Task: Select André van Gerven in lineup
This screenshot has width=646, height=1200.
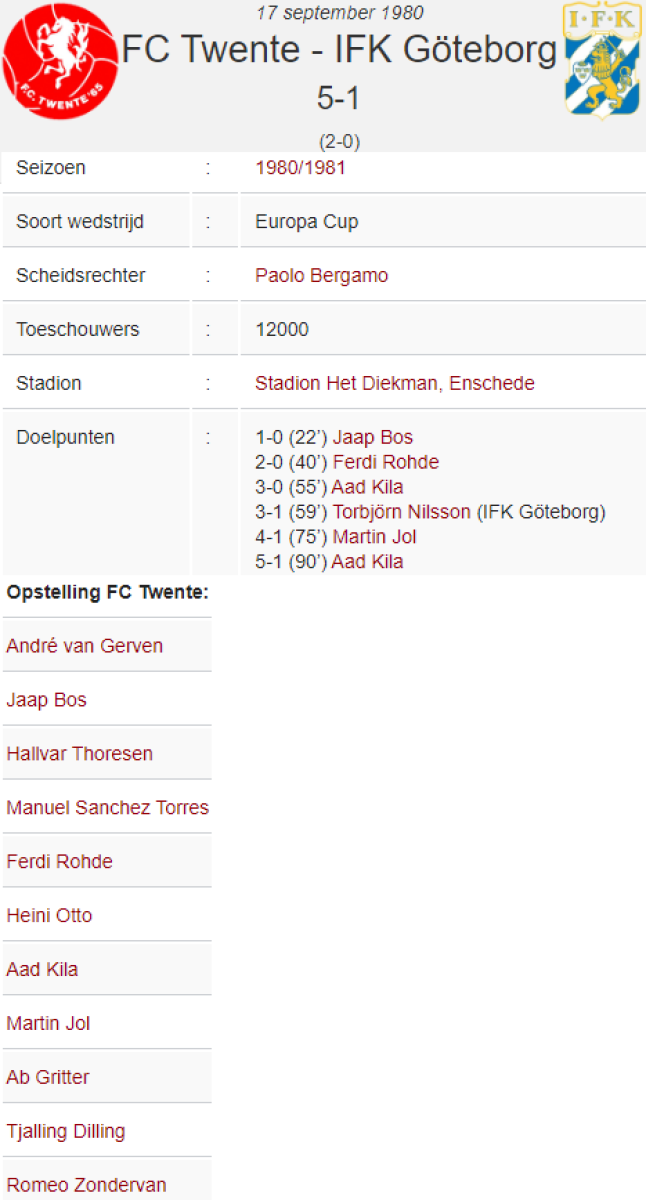Action: [84, 646]
